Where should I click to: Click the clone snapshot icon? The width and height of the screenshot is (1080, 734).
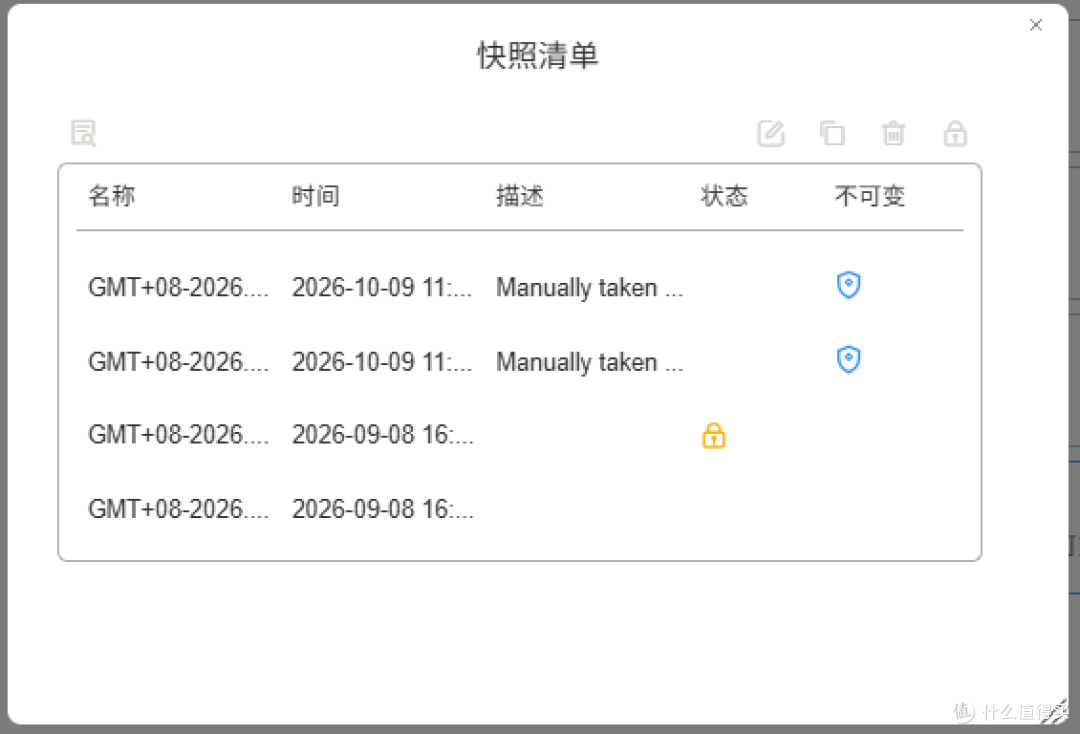coord(832,133)
